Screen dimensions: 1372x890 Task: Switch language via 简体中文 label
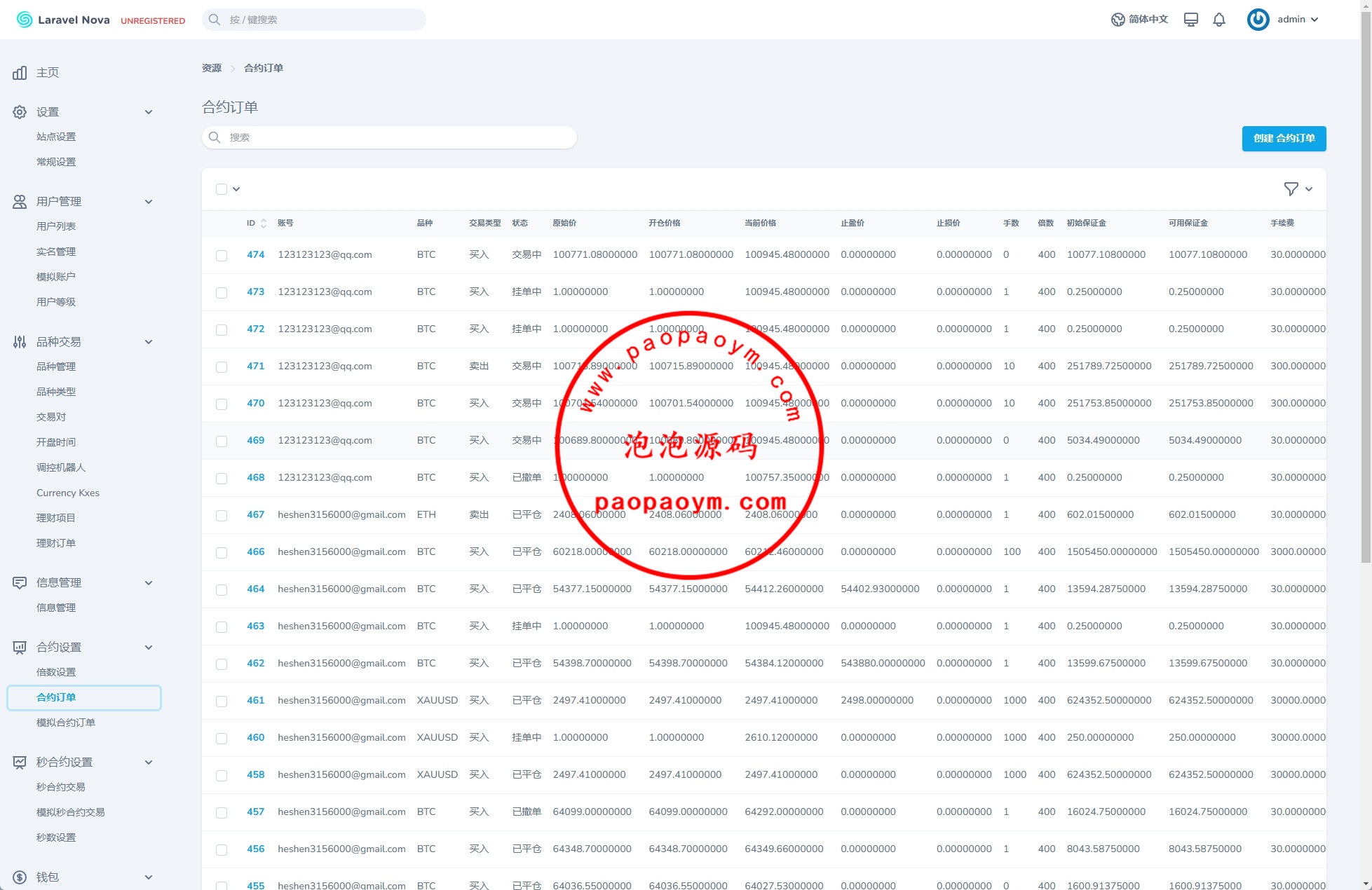coord(1148,20)
